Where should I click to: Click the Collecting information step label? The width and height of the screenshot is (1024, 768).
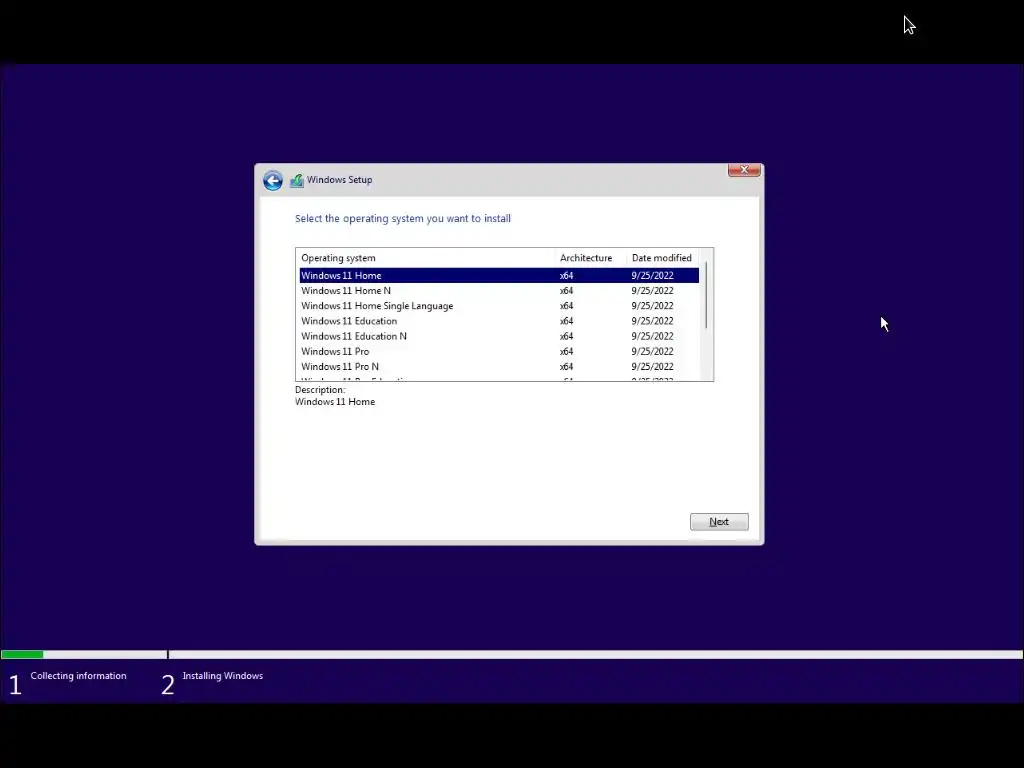[x=78, y=676]
